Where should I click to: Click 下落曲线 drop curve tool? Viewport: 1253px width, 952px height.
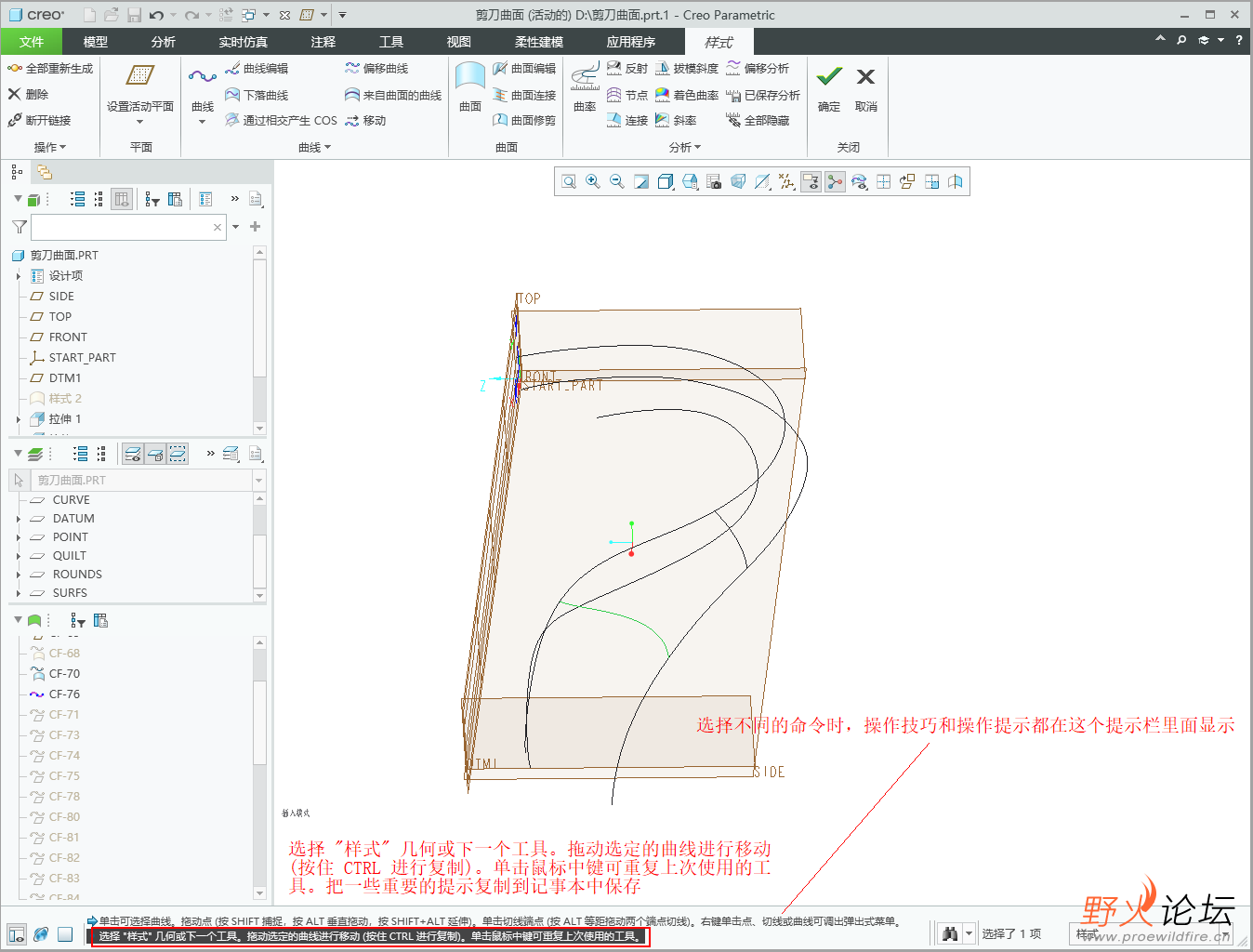[x=257, y=95]
